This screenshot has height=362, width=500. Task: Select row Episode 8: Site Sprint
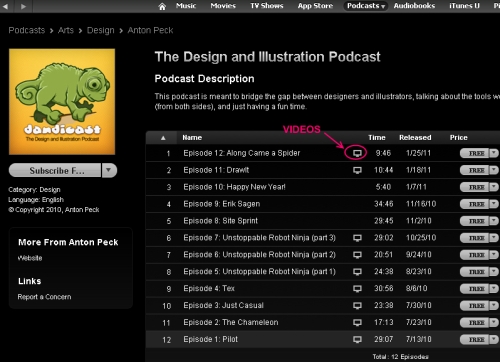pyautogui.click(x=323, y=221)
